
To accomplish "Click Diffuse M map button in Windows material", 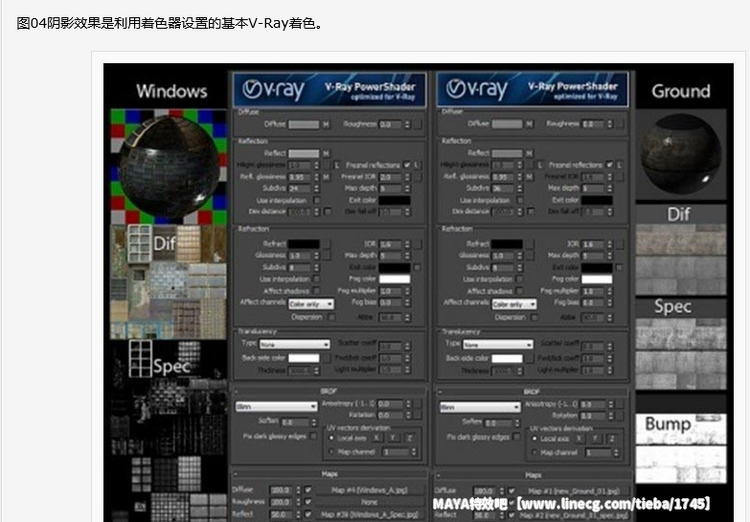I will click(326, 124).
